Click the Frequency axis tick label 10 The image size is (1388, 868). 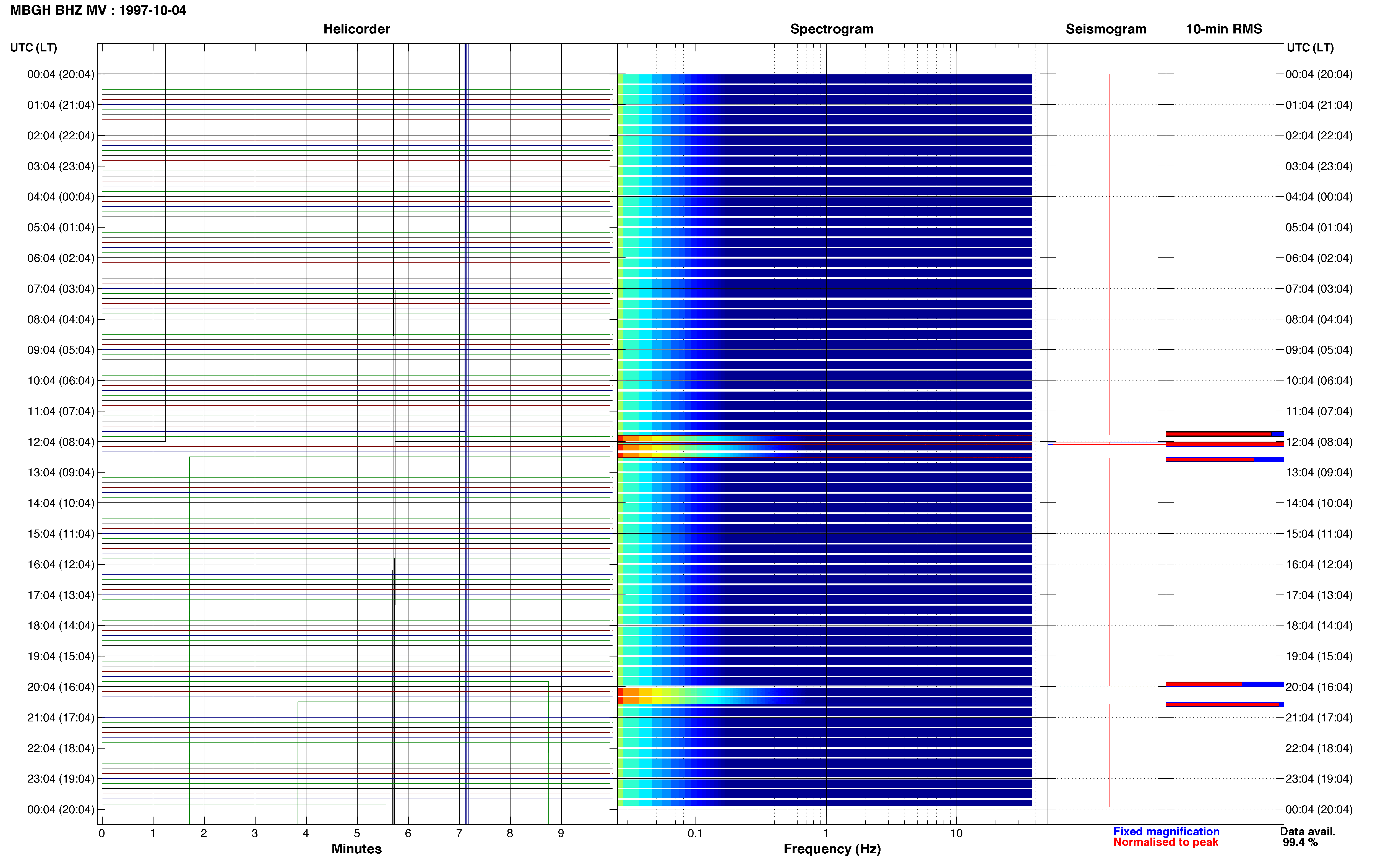click(x=956, y=833)
